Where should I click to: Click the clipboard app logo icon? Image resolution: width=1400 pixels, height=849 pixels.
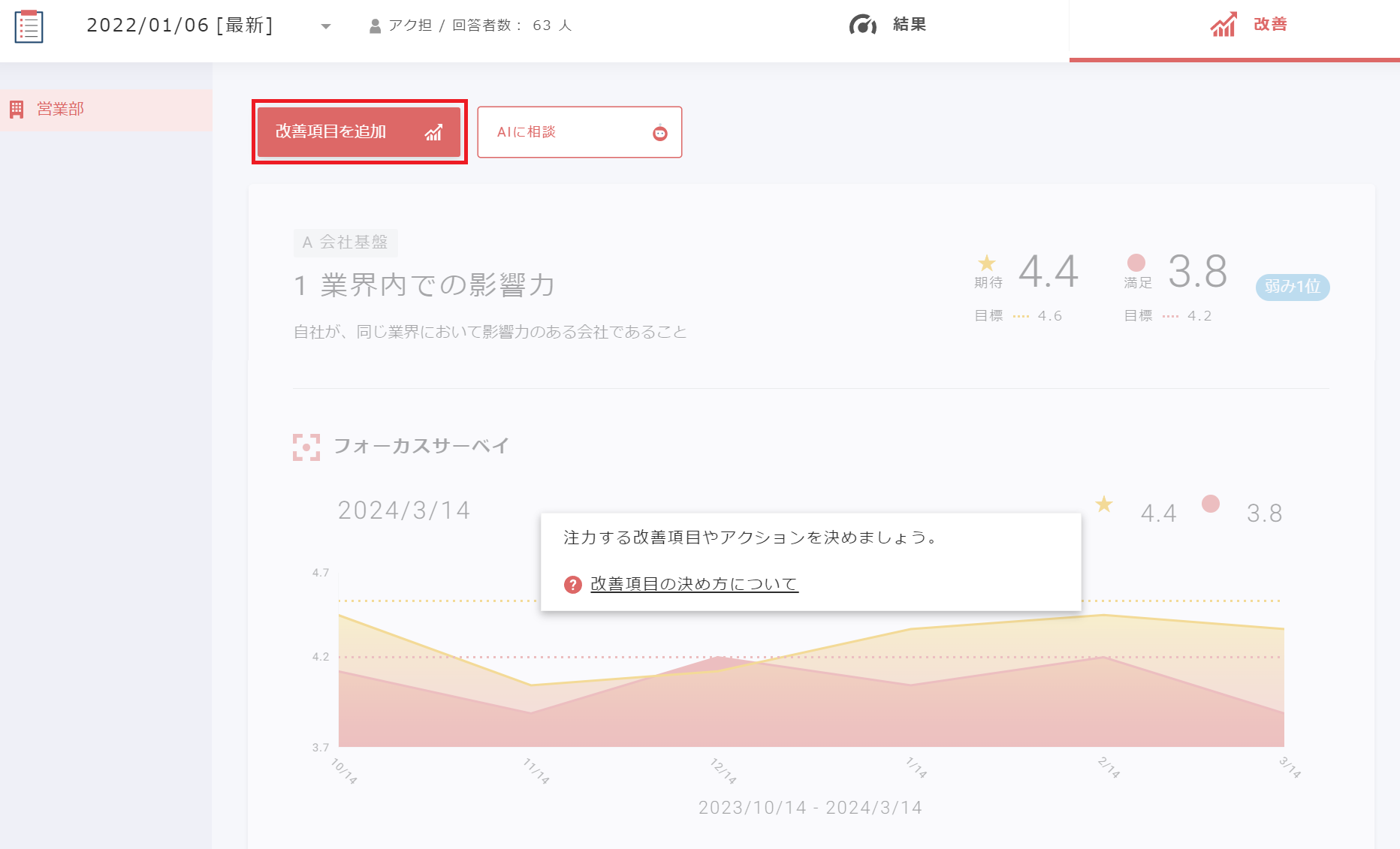coord(29,26)
